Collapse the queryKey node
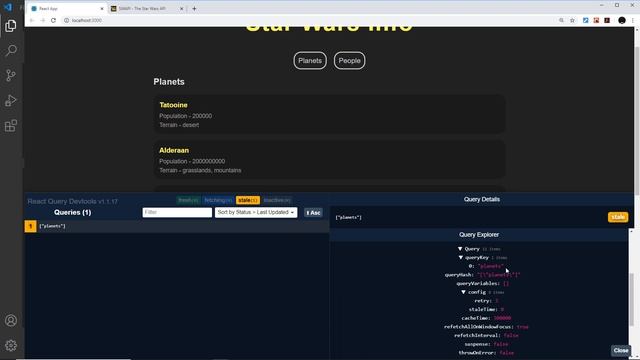Viewport: 640px width, 360px height. pos(461,258)
